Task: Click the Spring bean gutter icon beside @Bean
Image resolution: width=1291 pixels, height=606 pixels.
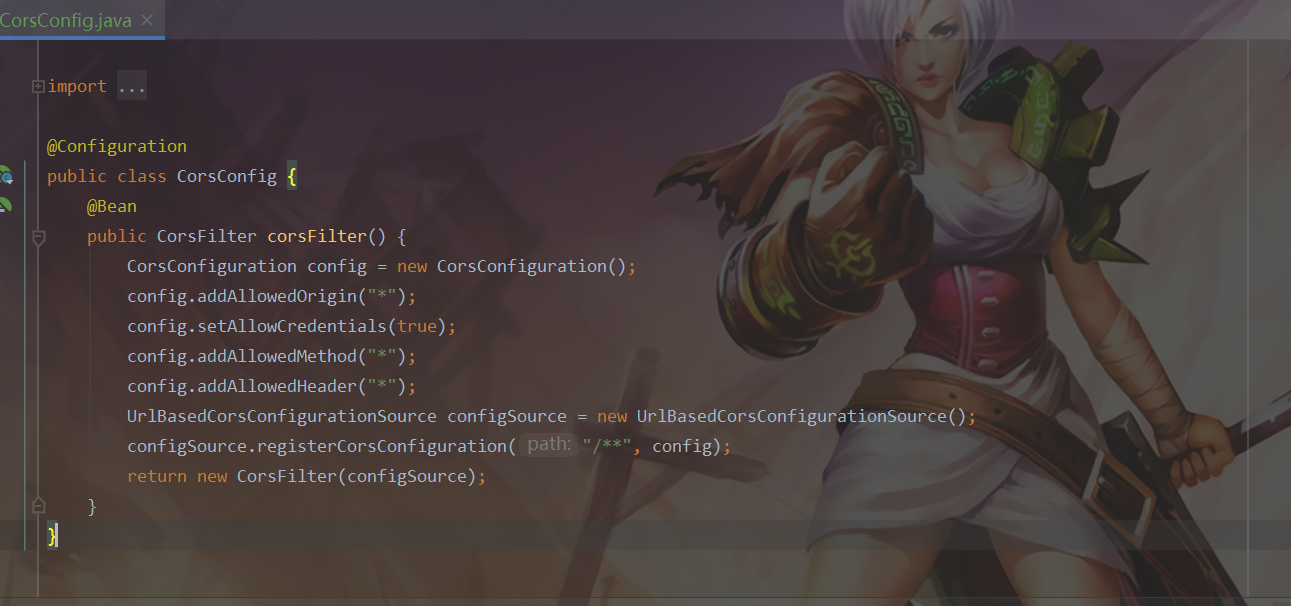Action: pos(5,206)
